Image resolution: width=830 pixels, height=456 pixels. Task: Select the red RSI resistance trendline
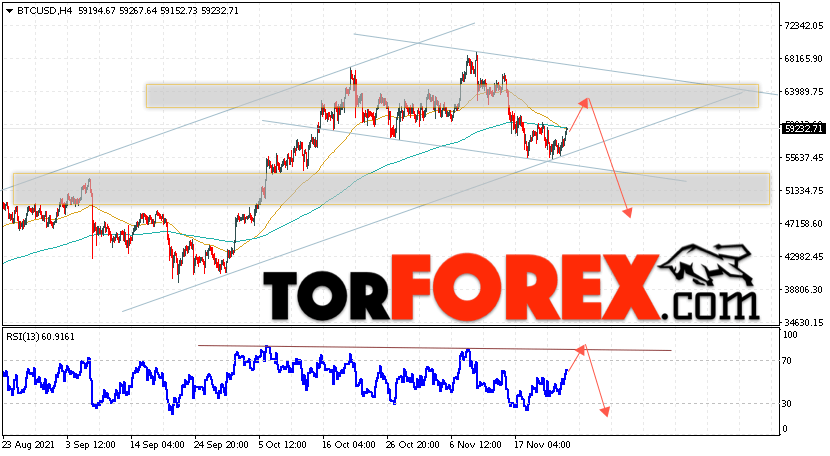coord(435,348)
